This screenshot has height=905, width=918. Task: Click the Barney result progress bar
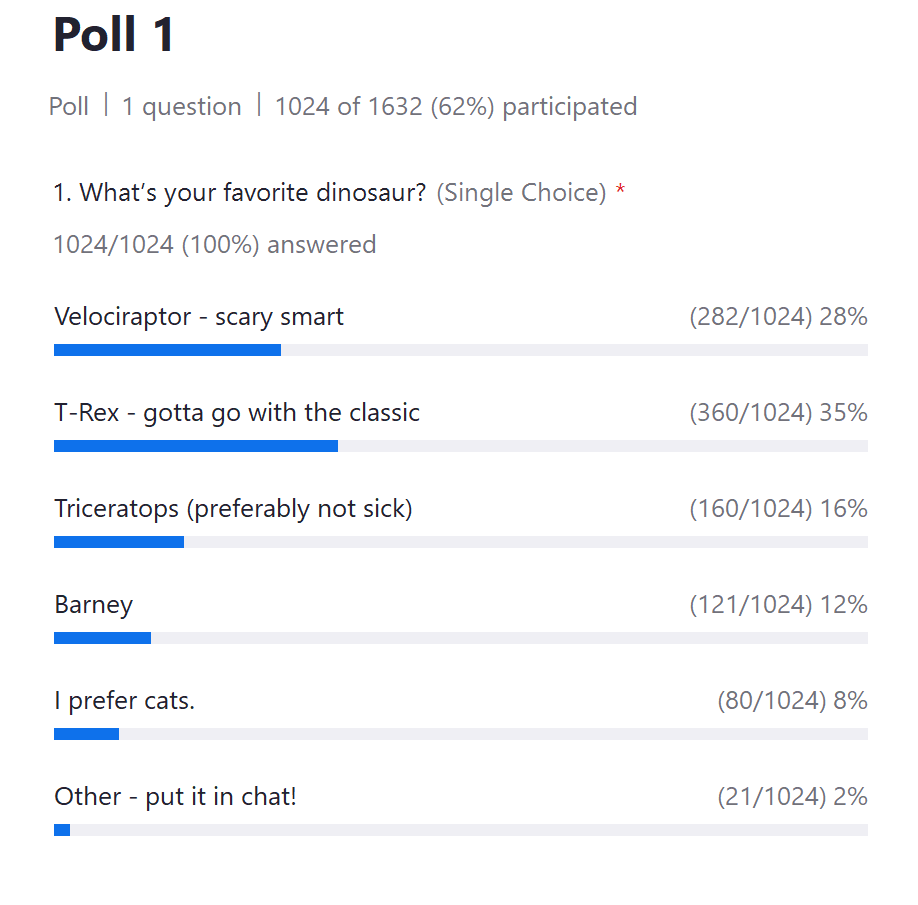tap(460, 638)
